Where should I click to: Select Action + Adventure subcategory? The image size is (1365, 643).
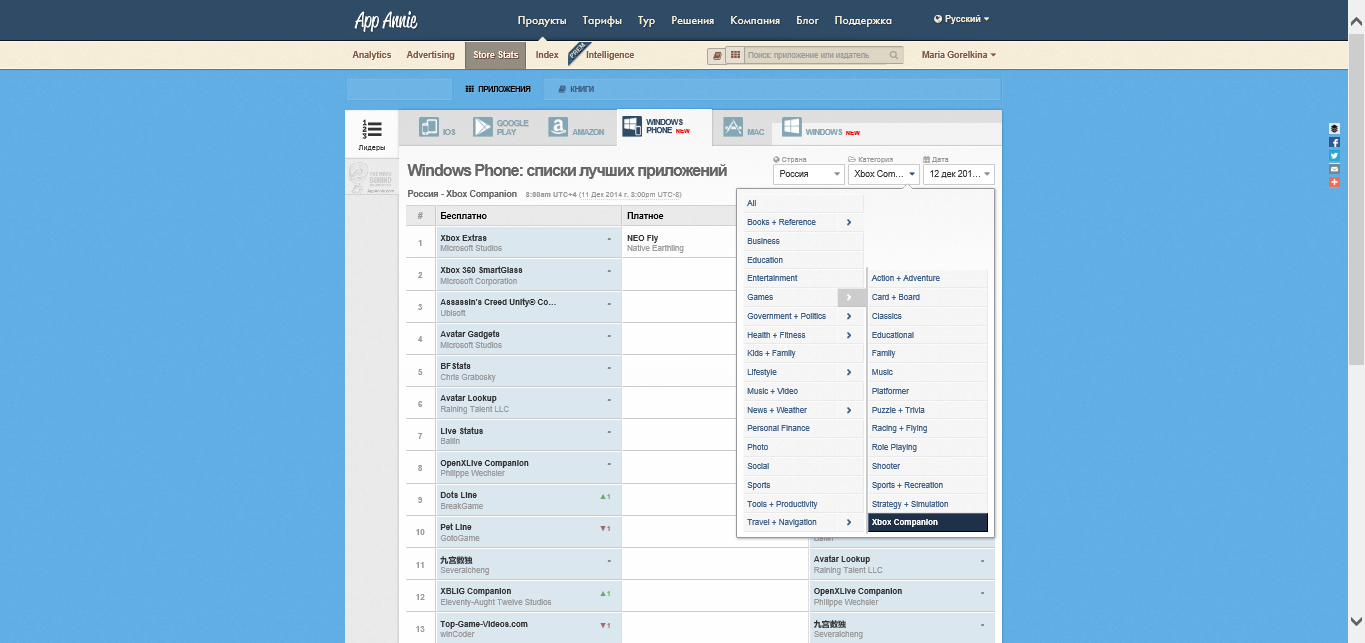pos(927,278)
